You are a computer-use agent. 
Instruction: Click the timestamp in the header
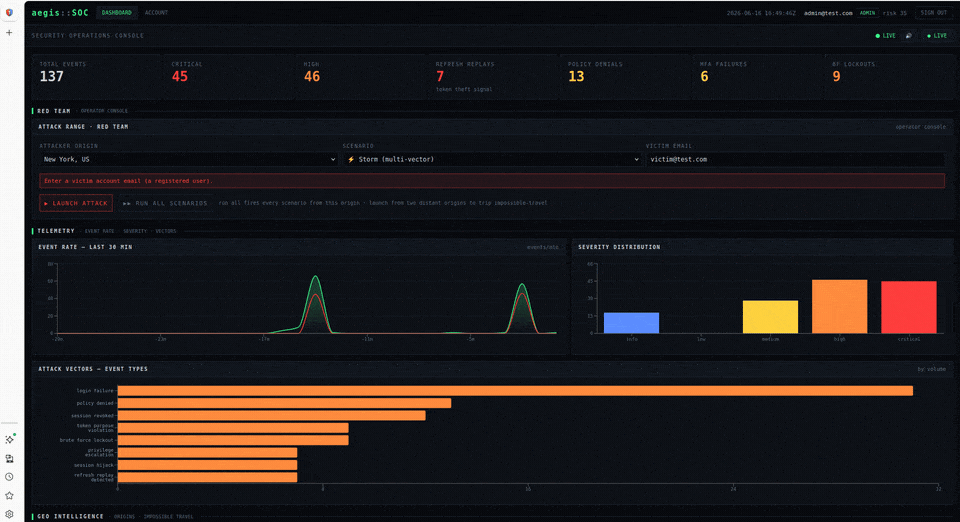click(x=761, y=13)
